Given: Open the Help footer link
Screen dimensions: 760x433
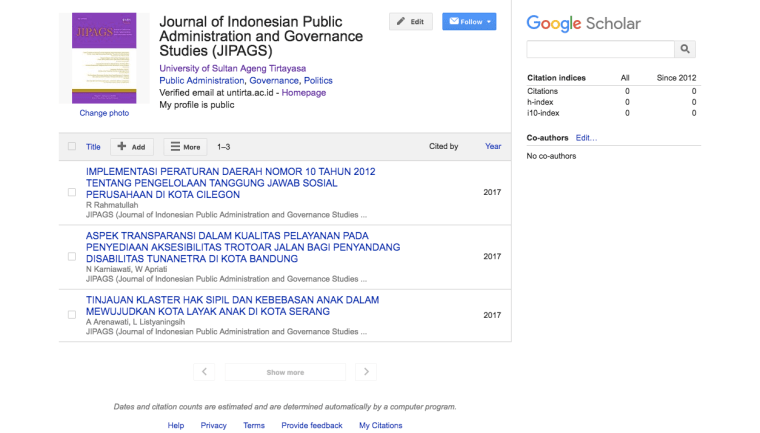Looking at the screenshot, I should (176, 425).
